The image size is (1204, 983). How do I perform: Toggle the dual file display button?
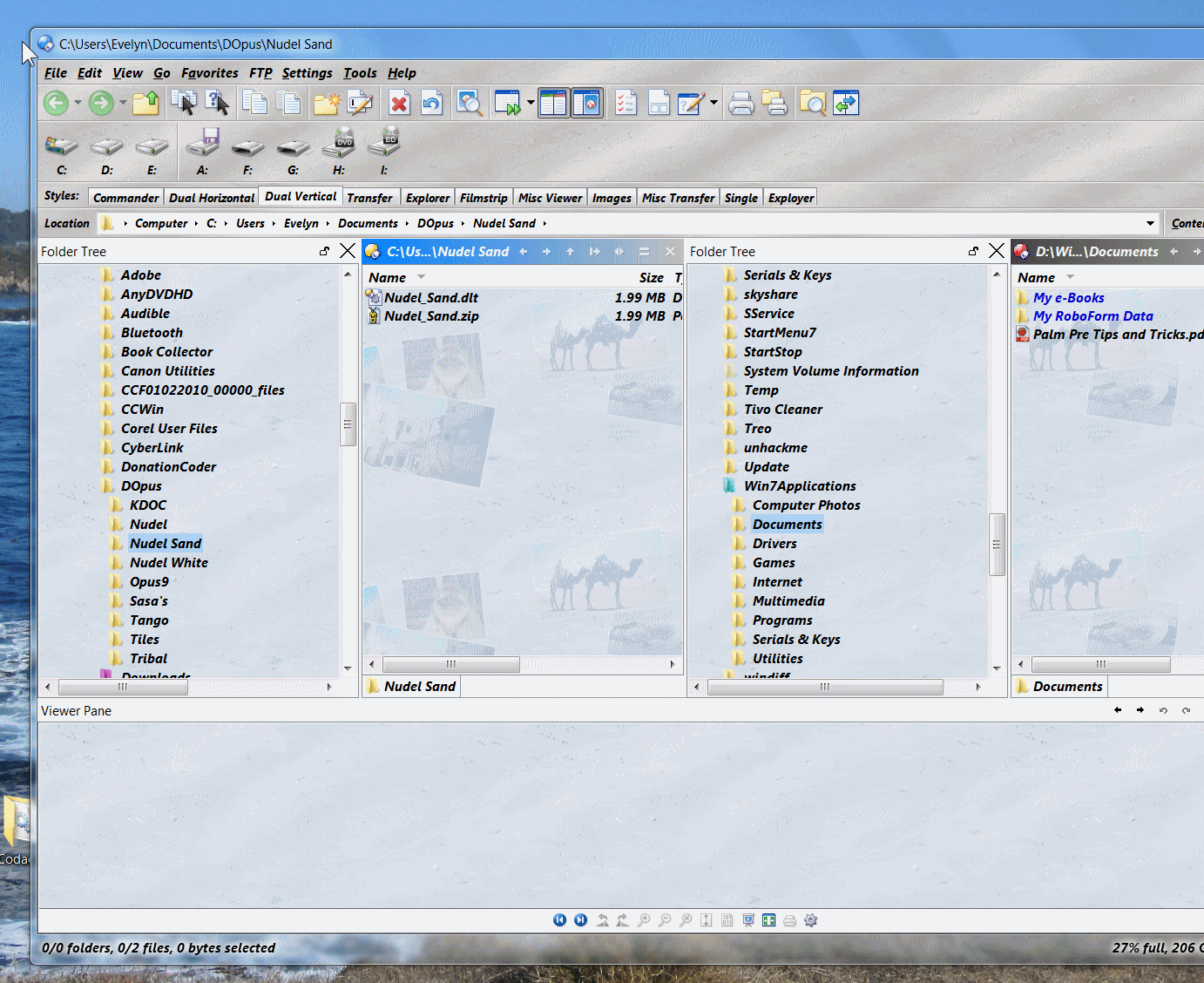click(553, 103)
